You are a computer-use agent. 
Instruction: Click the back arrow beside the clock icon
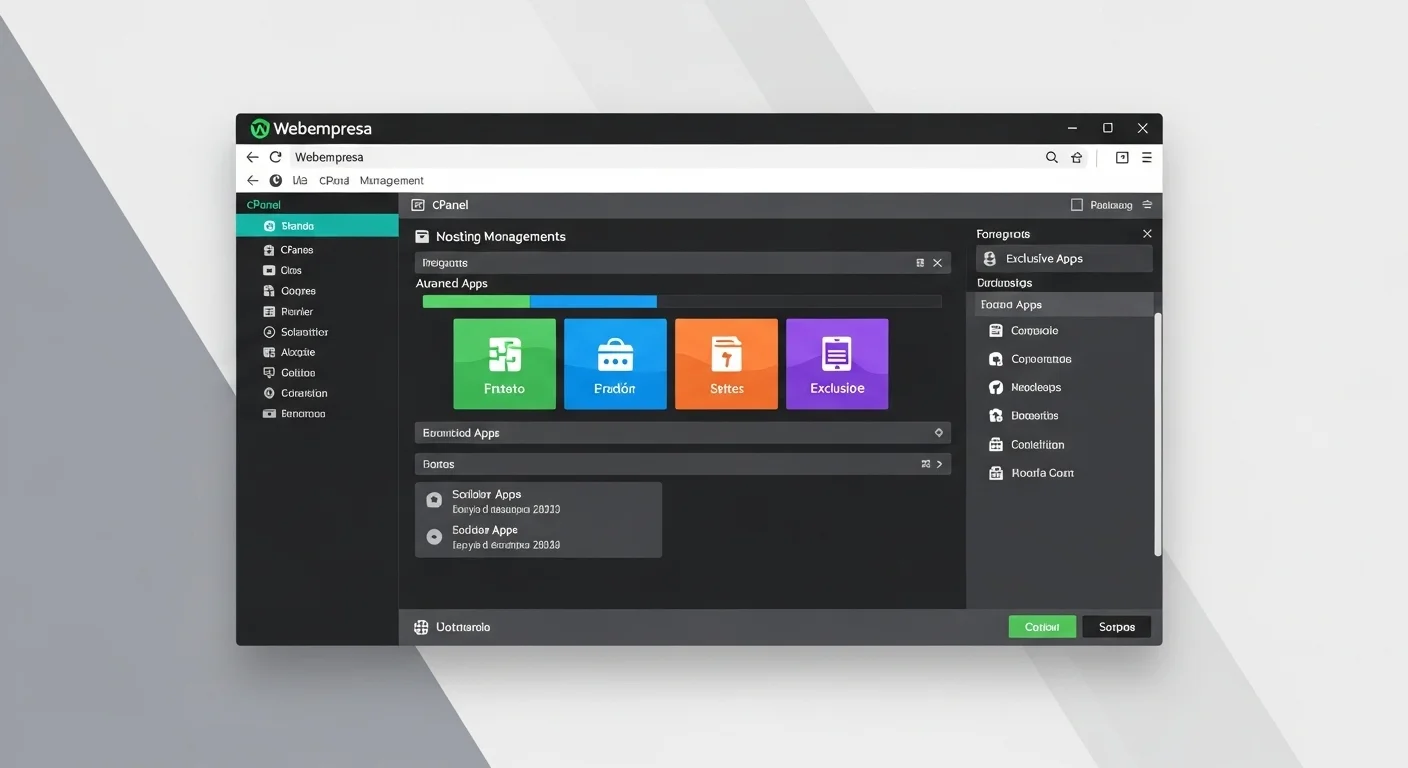tap(252, 181)
